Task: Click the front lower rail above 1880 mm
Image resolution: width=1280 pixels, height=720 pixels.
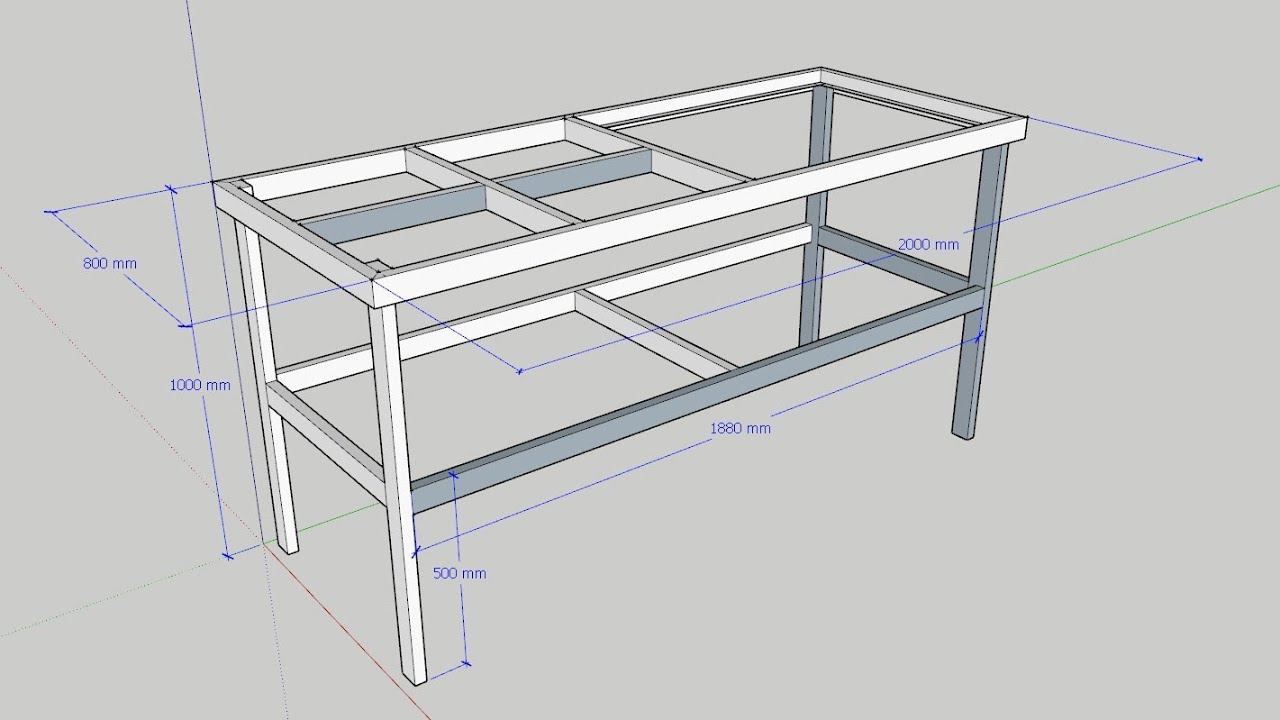Action: (x=697, y=399)
